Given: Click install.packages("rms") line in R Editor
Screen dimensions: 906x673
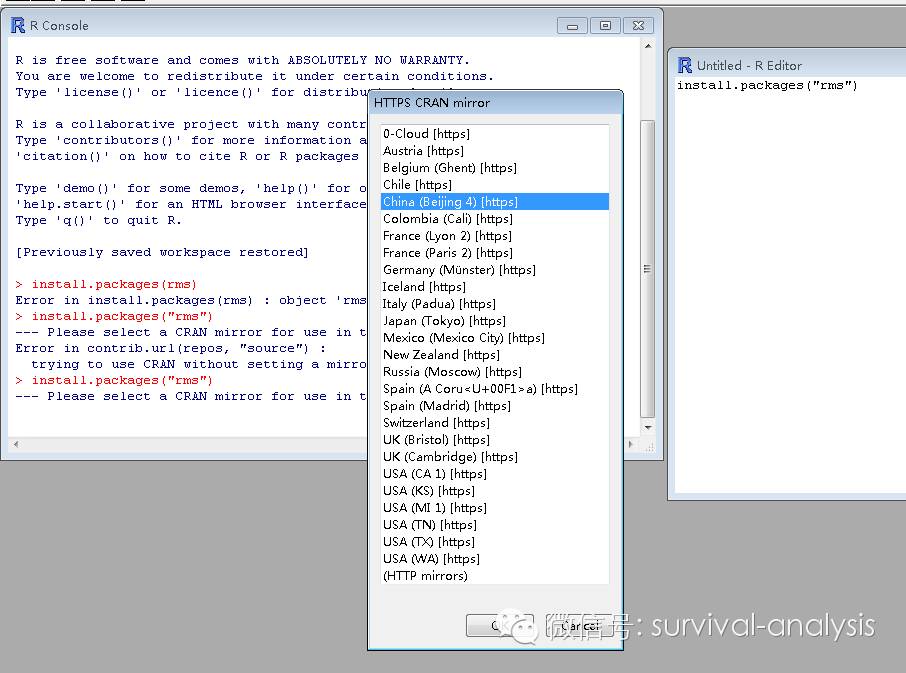Looking at the screenshot, I should pos(767,85).
